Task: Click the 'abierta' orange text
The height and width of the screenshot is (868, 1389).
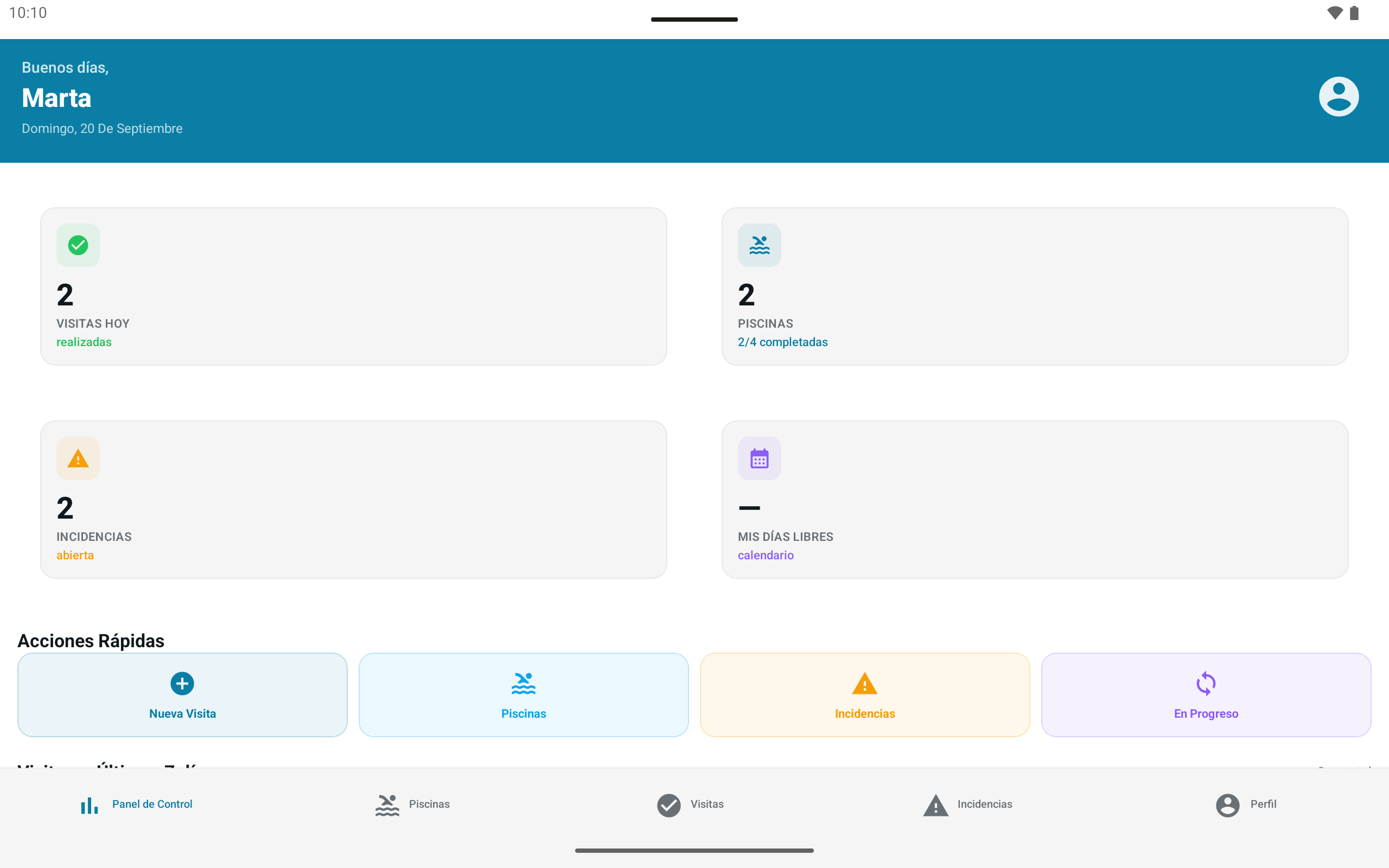Action: [x=75, y=555]
